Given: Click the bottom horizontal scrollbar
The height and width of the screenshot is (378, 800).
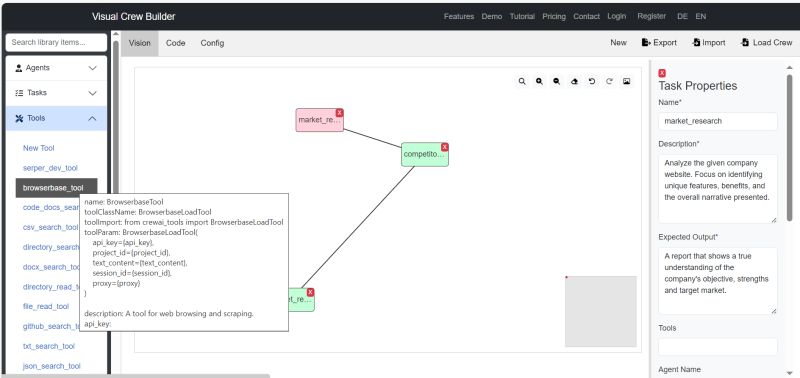Looking at the screenshot, I should [135, 376].
